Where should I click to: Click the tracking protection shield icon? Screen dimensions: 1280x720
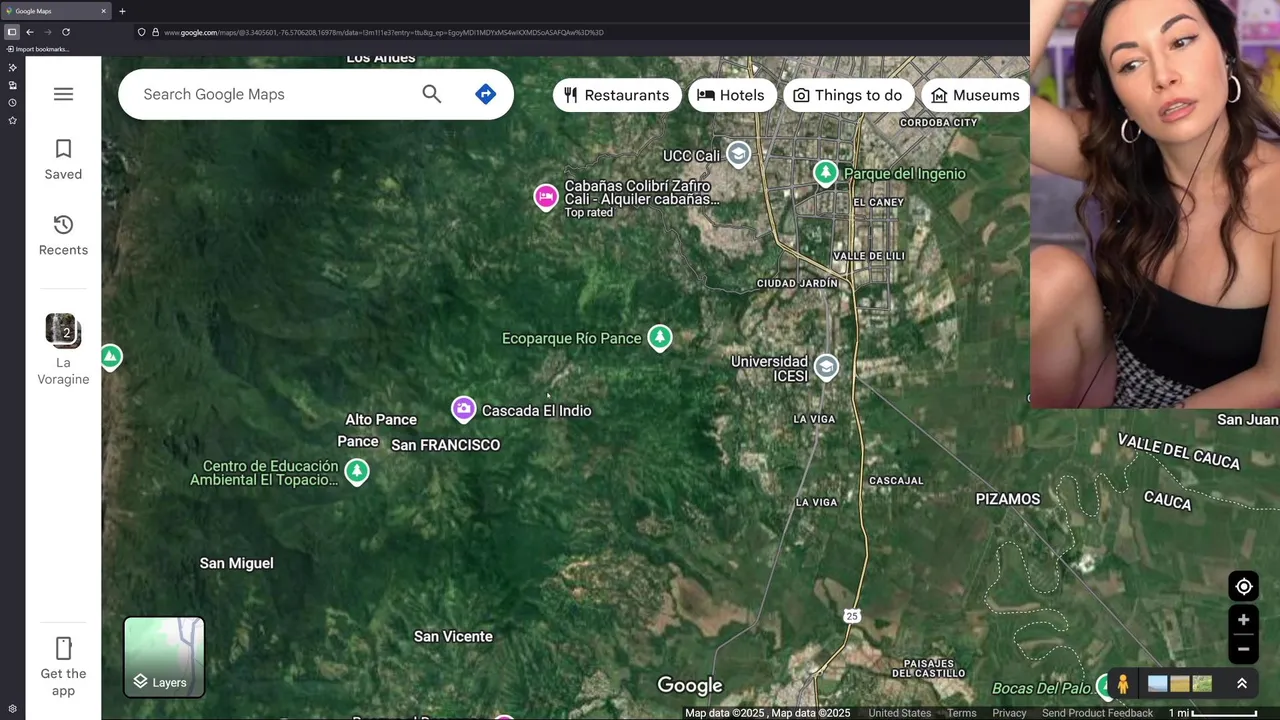(141, 32)
